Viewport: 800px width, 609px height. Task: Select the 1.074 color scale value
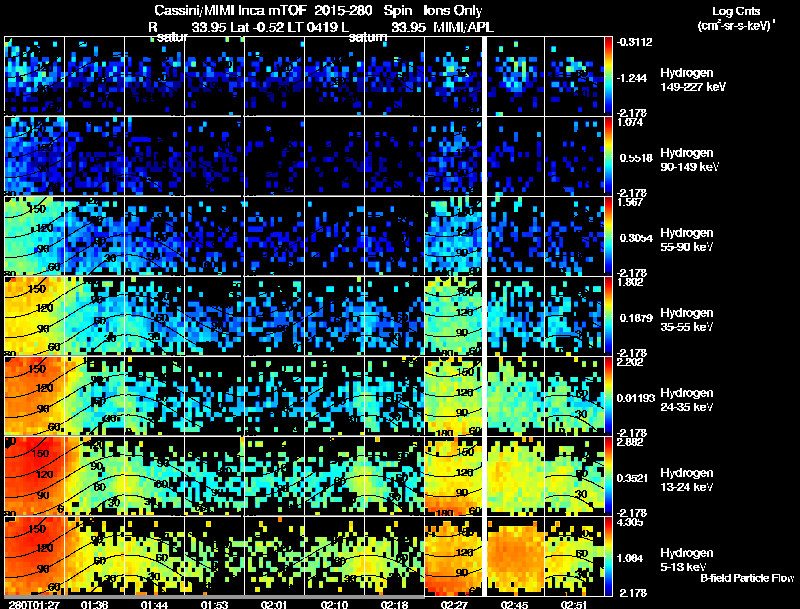point(630,122)
